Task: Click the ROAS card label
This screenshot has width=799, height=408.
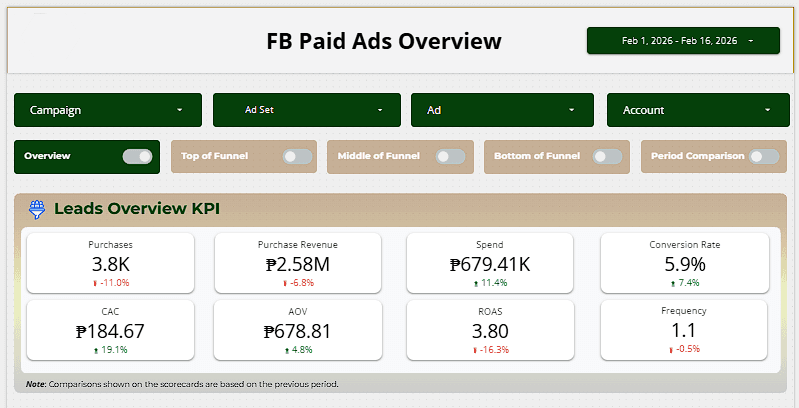Action: tap(490, 312)
